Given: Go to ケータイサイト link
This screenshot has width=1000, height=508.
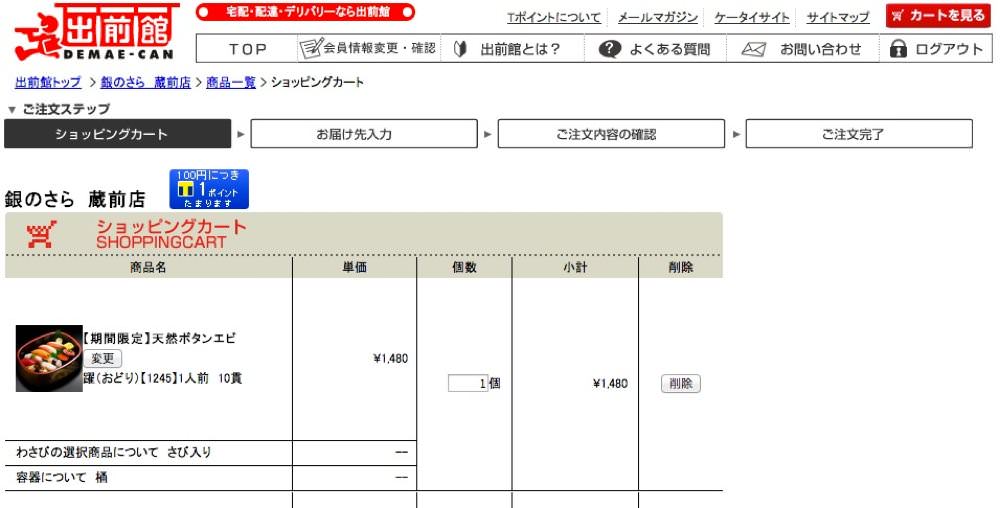Looking at the screenshot, I should [751, 18].
